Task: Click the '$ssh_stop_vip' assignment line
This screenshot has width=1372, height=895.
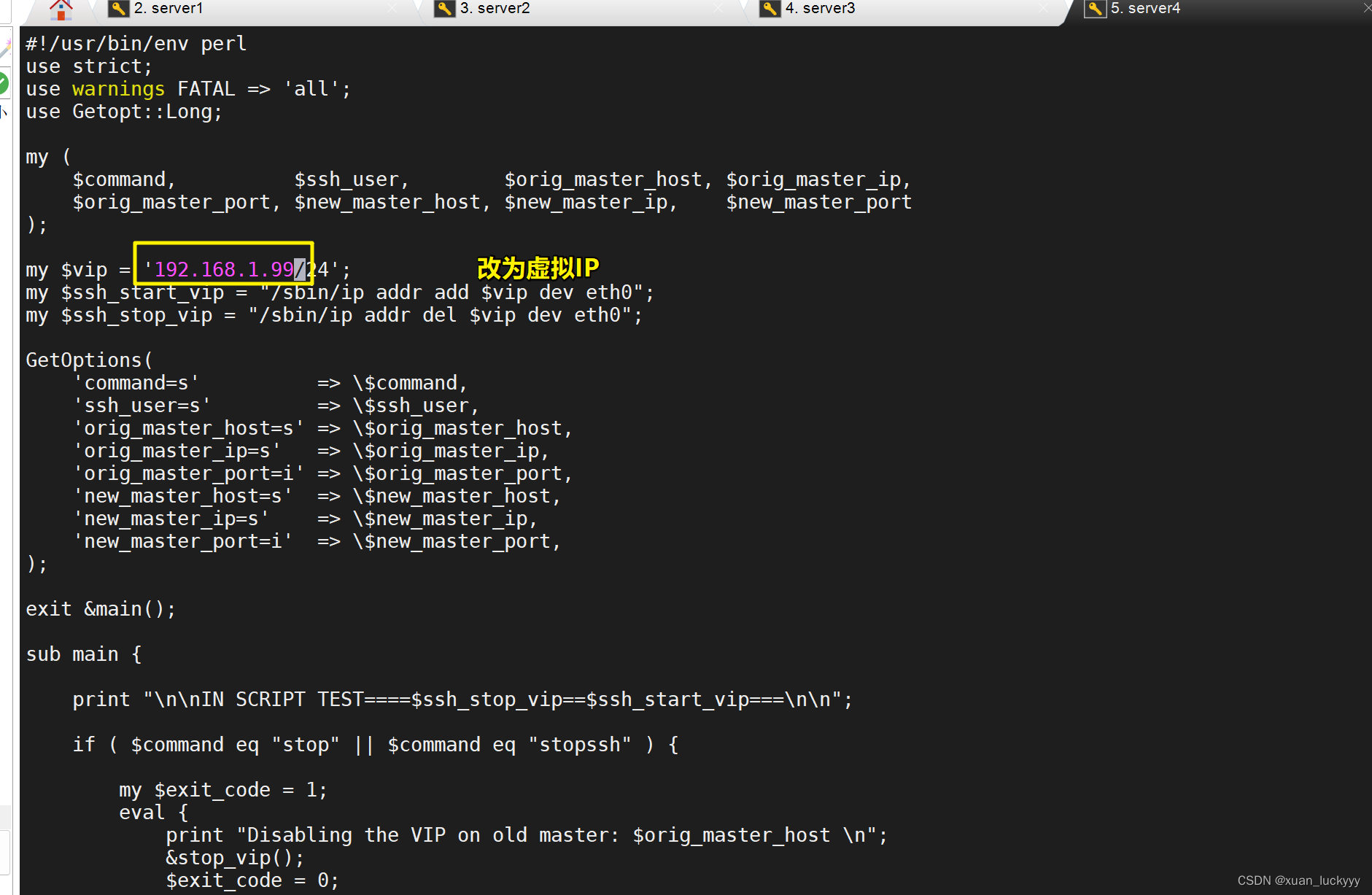Action: pyautogui.click(x=334, y=315)
